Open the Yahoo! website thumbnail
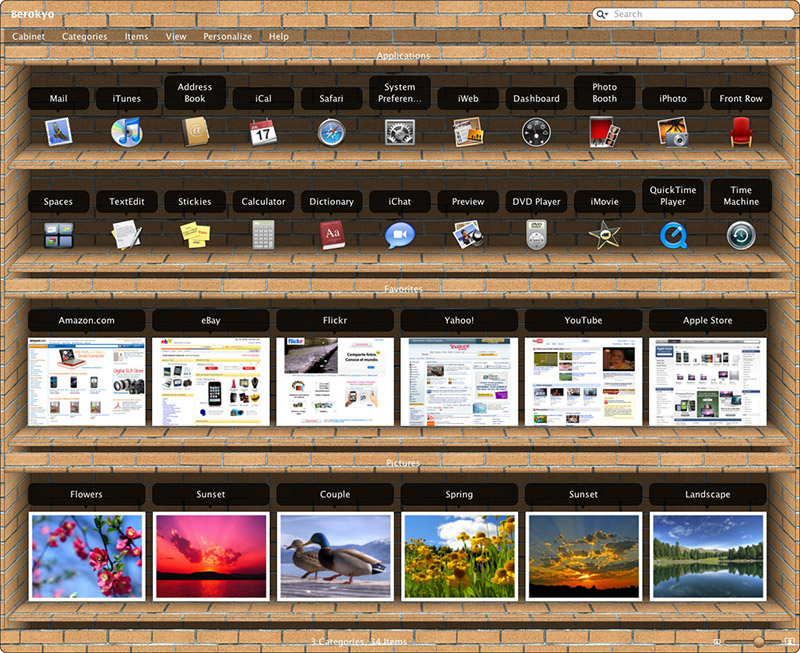The image size is (800, 653). point(459,382)
